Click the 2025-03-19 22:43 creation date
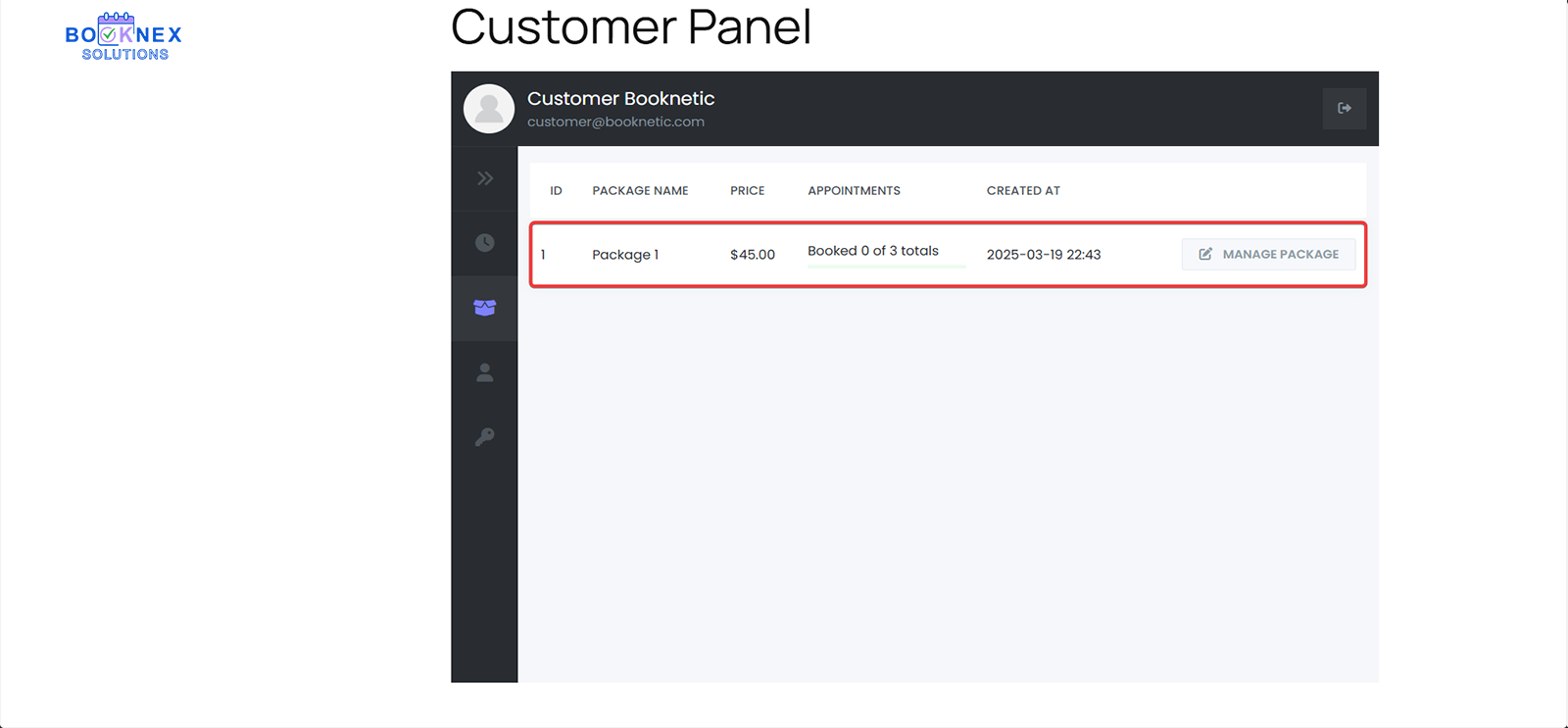The width and height of the screenshot is (1568, 728). [x=1044, y=255]
